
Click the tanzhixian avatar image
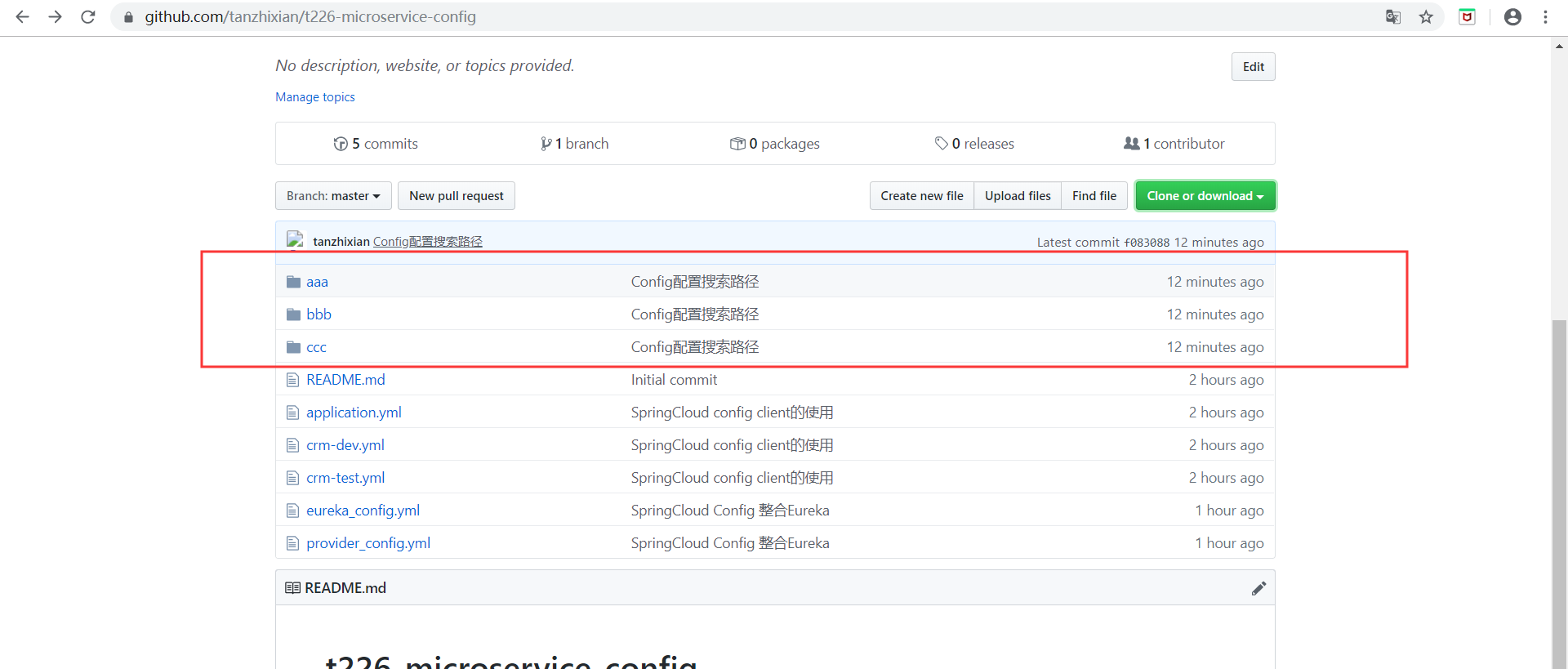point(295,240)
